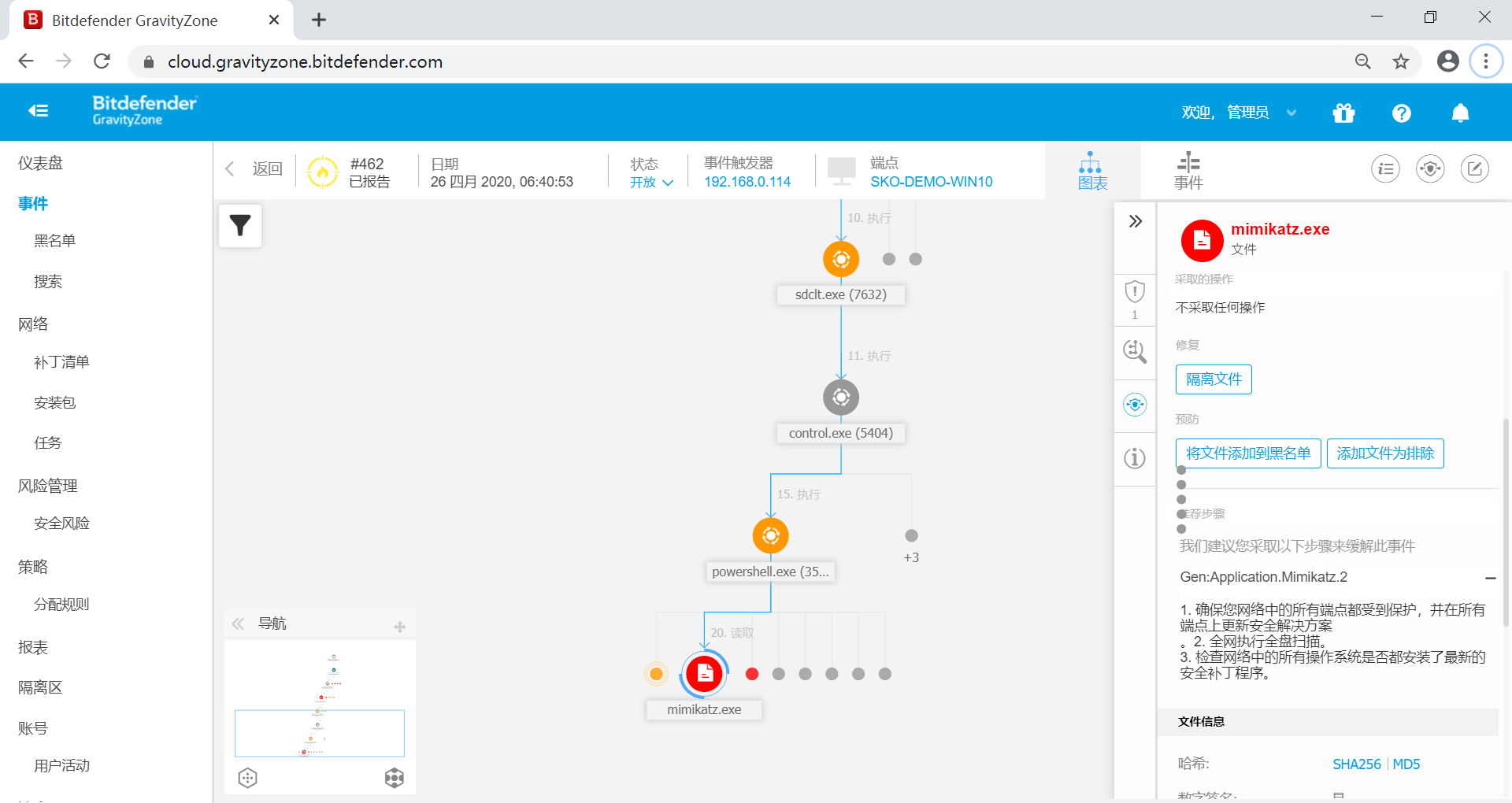
Task: Collapse the Gen:Application.Mimikatz.2 section
Action: [x=1490, y=578]
